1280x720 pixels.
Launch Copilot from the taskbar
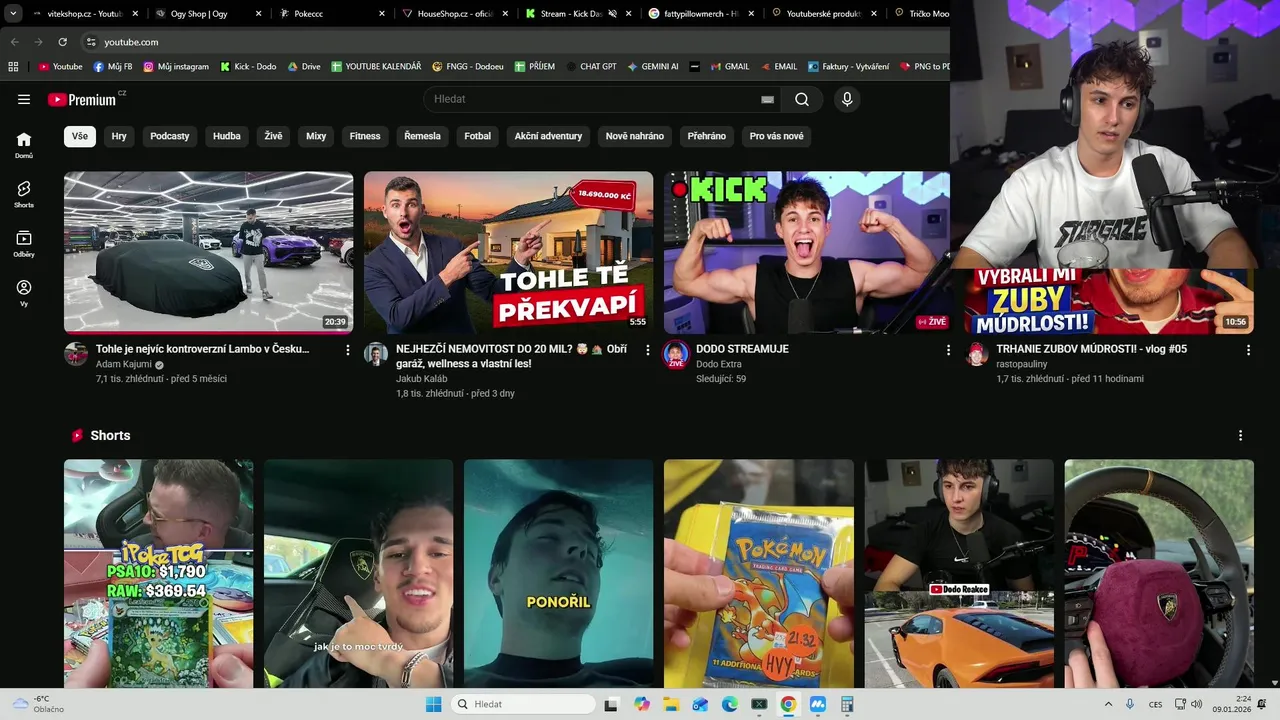click(641, 704)
